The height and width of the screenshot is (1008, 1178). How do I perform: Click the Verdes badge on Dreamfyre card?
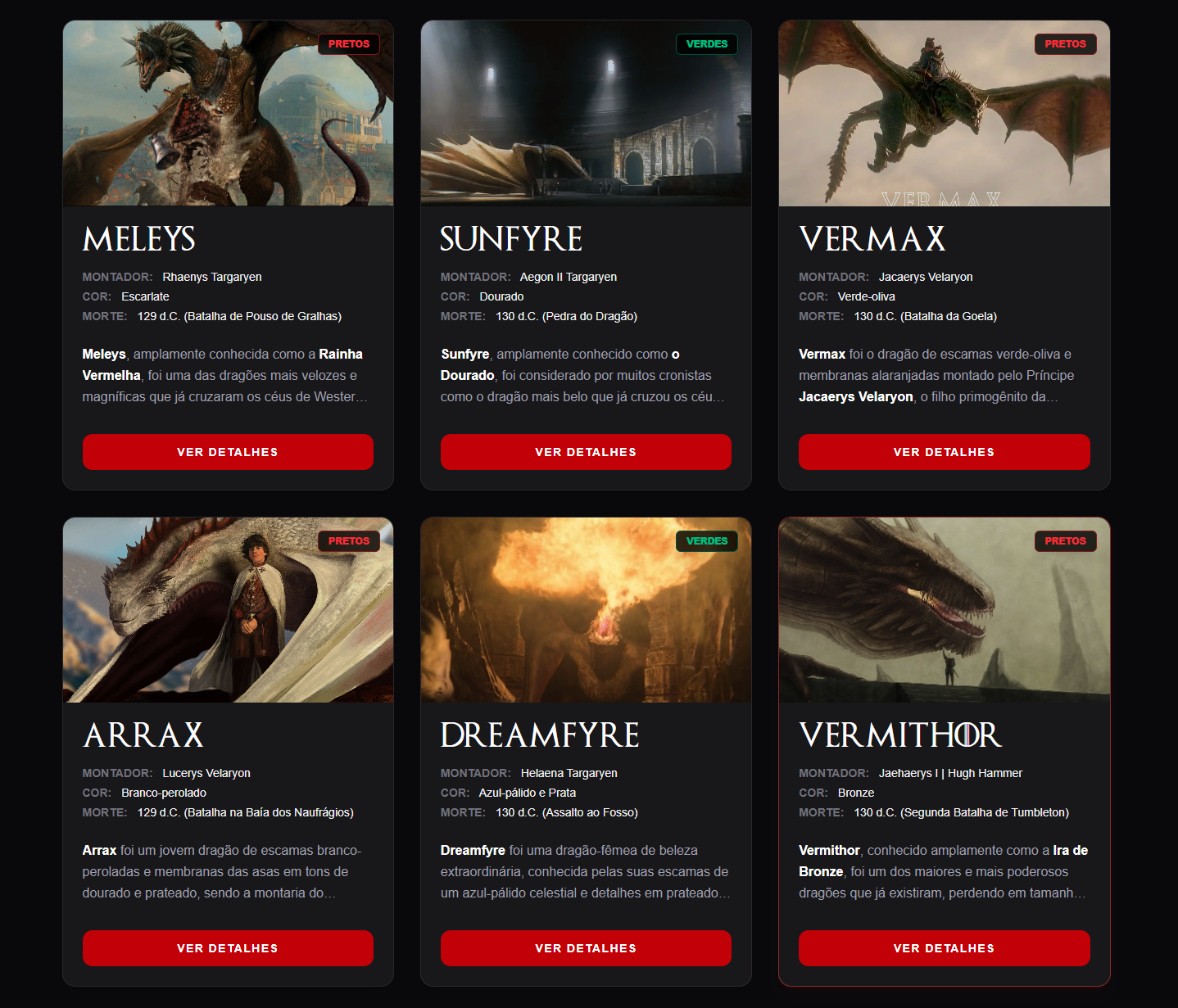(x=707, y=541)
